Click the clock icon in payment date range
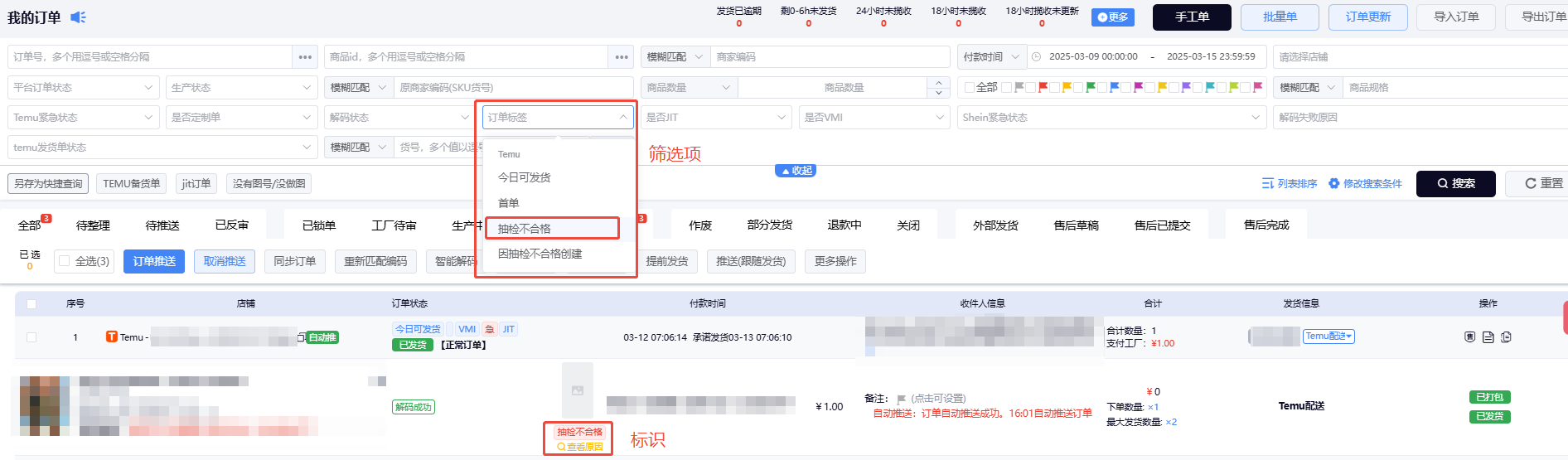 [x=1036, y=57]
